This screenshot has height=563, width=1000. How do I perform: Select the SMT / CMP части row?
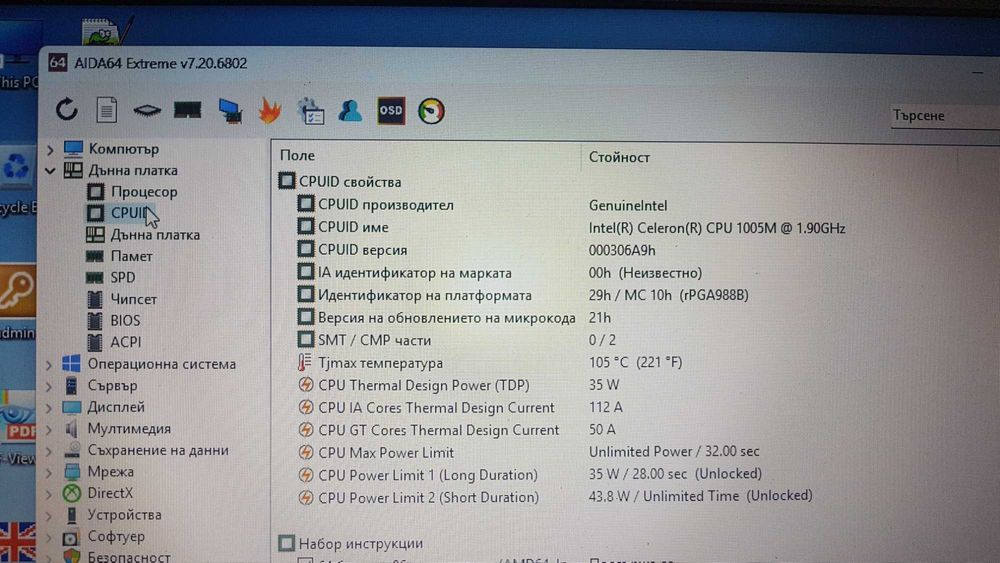(374, 340)
